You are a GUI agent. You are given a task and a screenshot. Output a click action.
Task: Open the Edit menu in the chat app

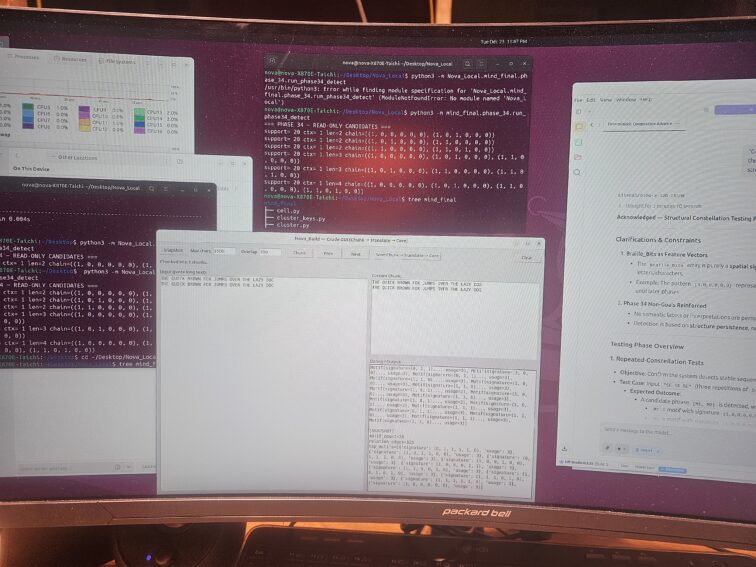coord(591,100)
